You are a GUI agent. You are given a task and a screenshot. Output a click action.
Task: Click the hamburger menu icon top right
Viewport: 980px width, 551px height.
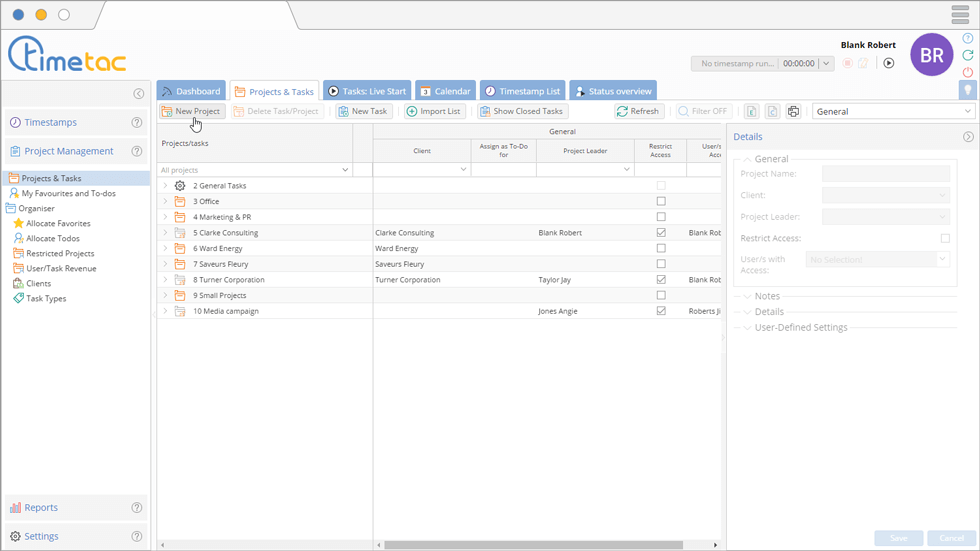pos(960,14)
